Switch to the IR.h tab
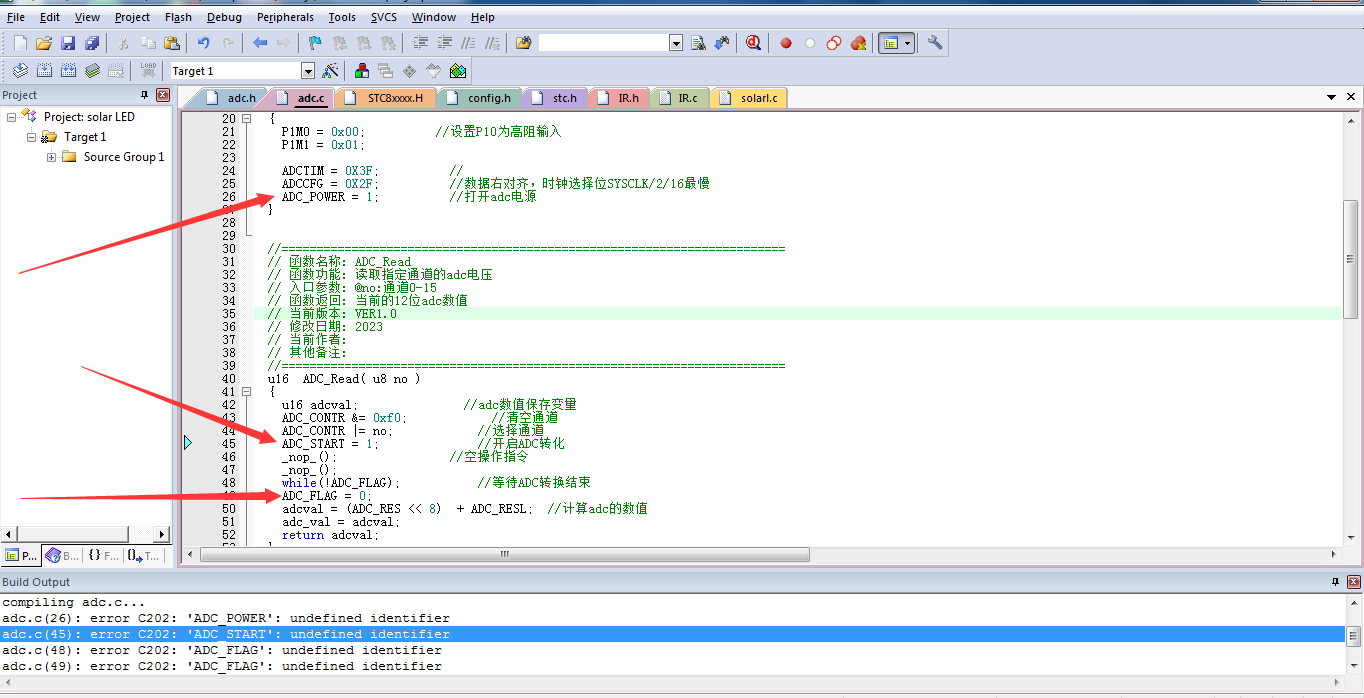The width and height of the screenshot is (1364, 698). [620, 98]
